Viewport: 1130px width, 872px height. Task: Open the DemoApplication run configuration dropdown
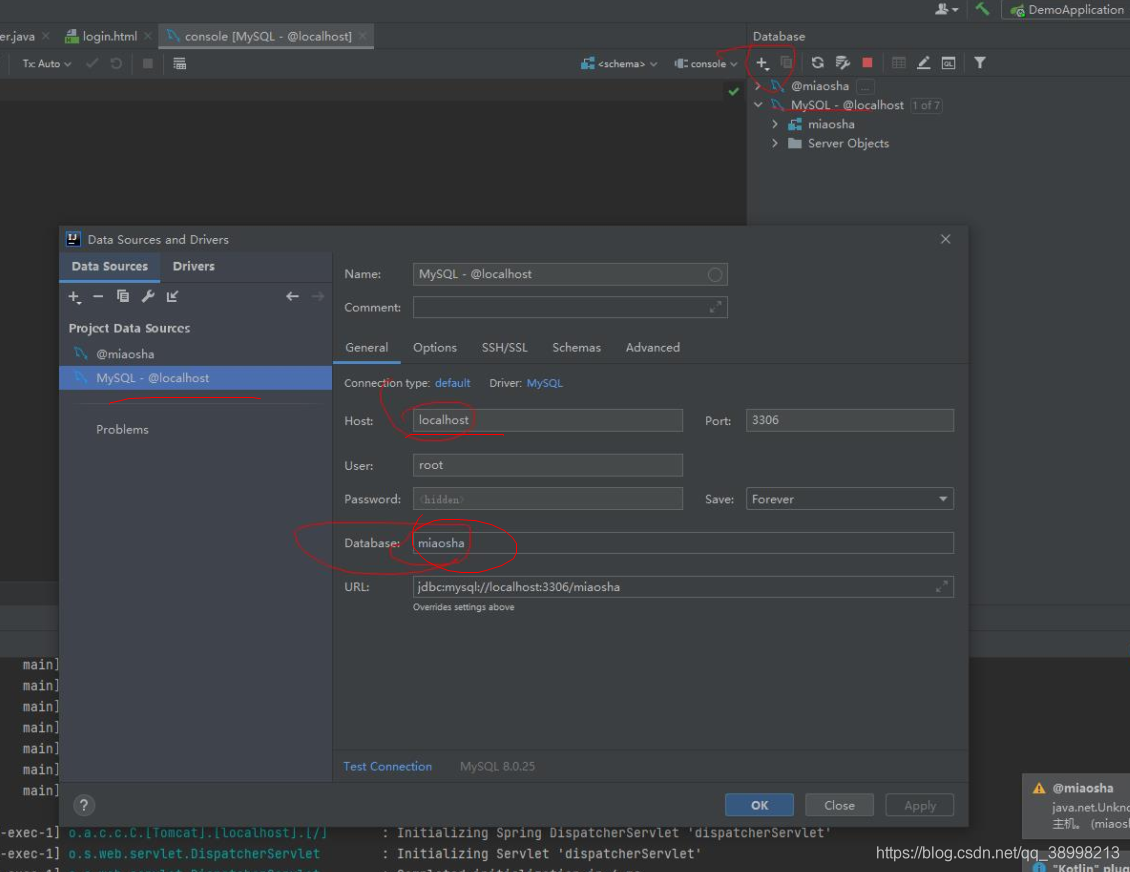[1067, 9]
